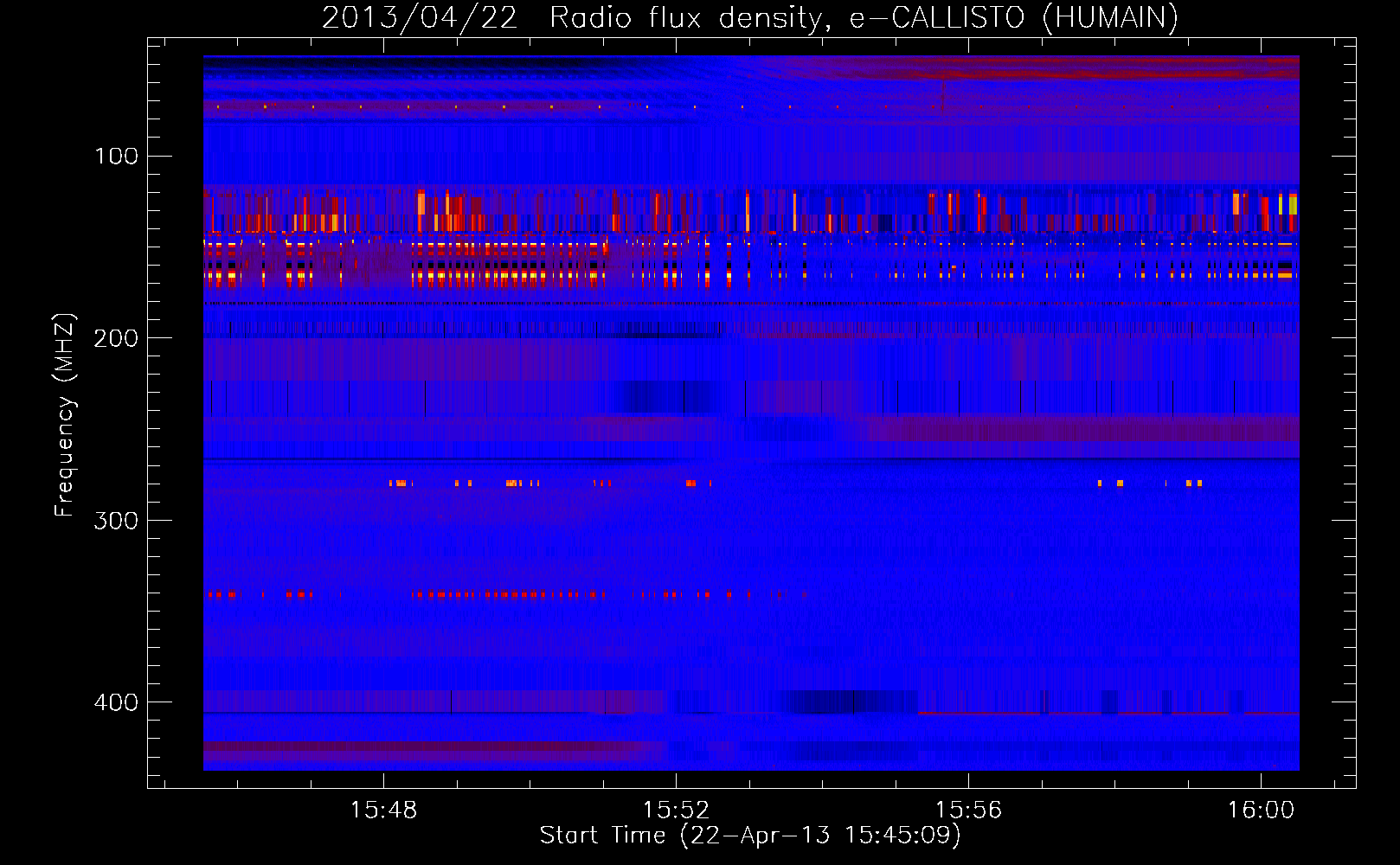Click the plot title "2013/04/22 Radio flux density, e-CALLISTO (HUMAIN)"

pyautogui.click(x=750, y=17)
